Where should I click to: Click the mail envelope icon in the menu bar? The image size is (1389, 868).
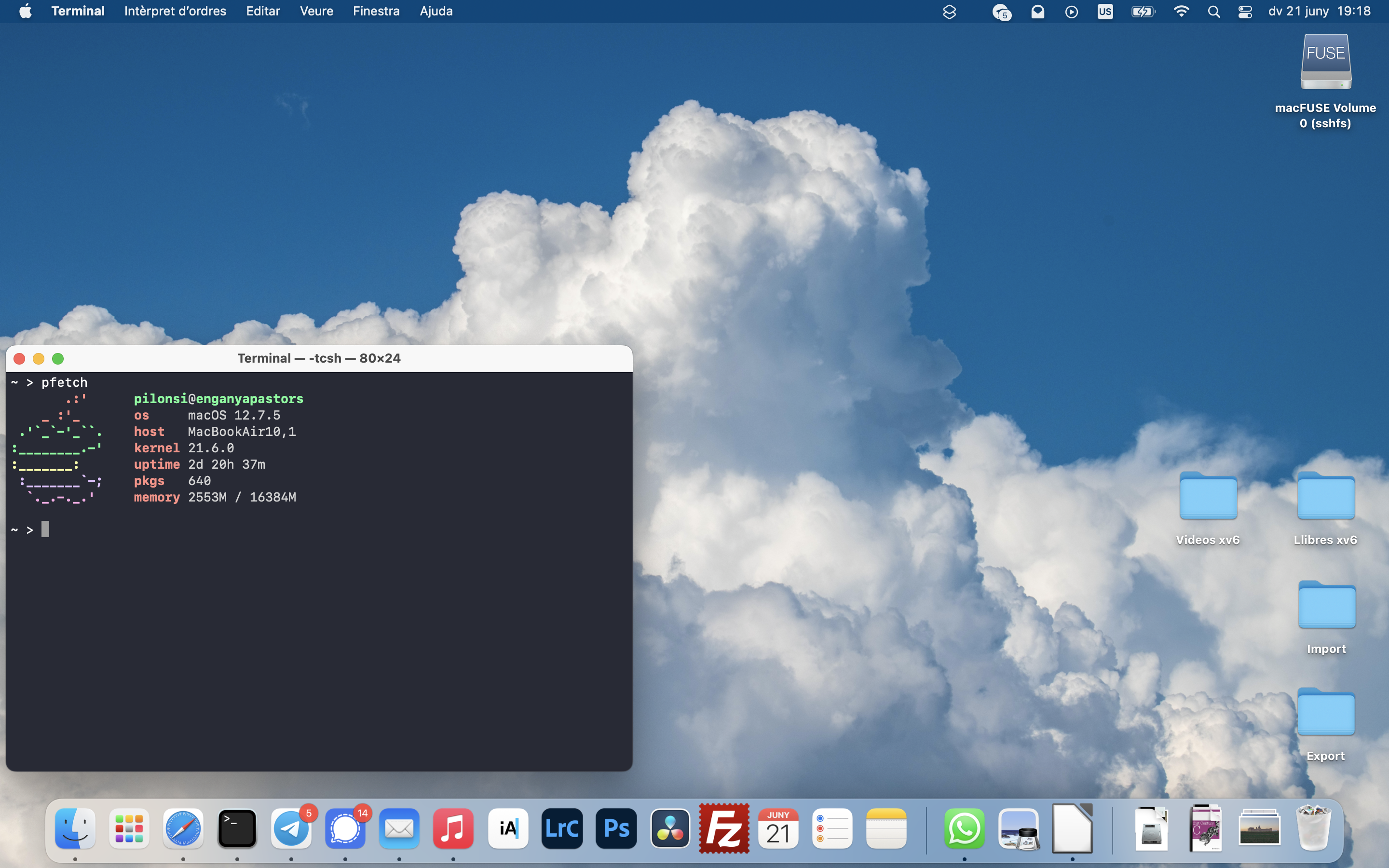point(1037,12)
